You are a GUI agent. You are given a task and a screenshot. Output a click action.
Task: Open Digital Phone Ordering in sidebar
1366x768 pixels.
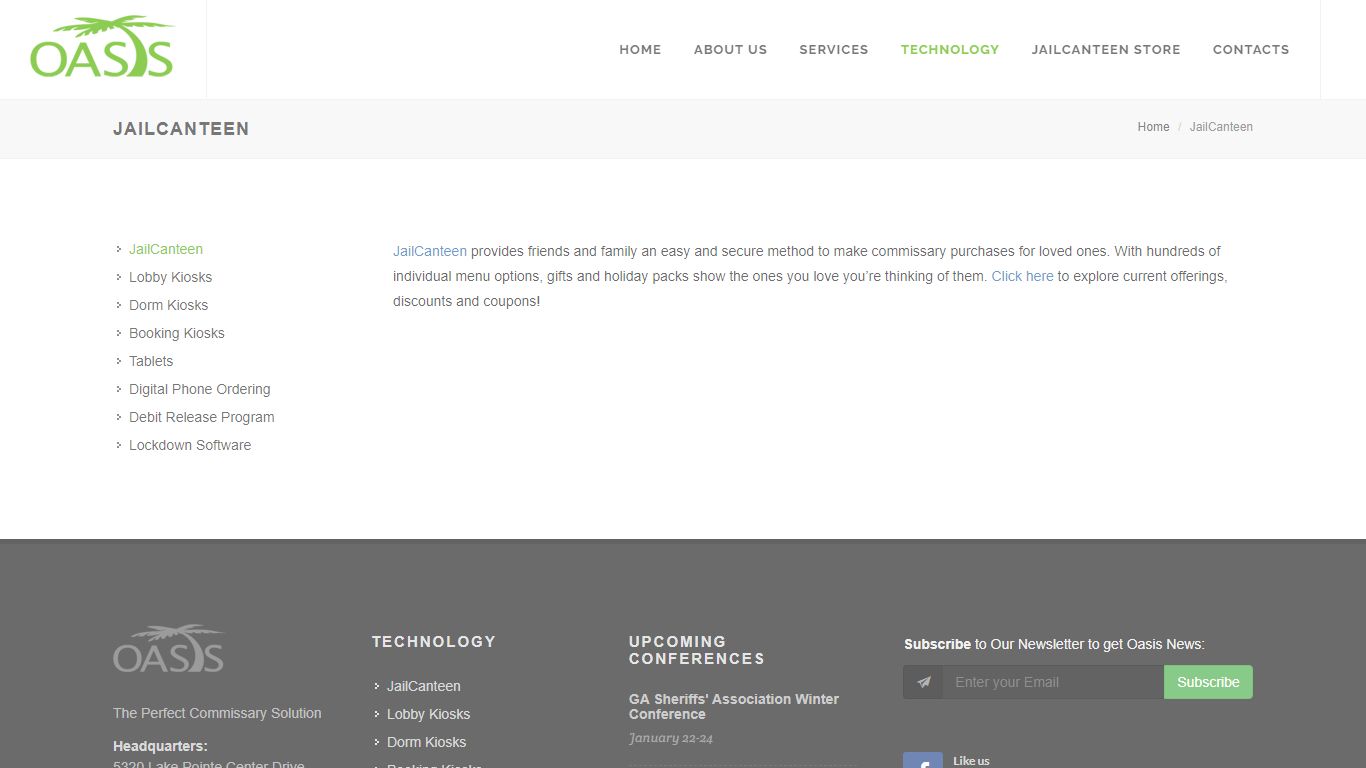[x=200, y=389]
